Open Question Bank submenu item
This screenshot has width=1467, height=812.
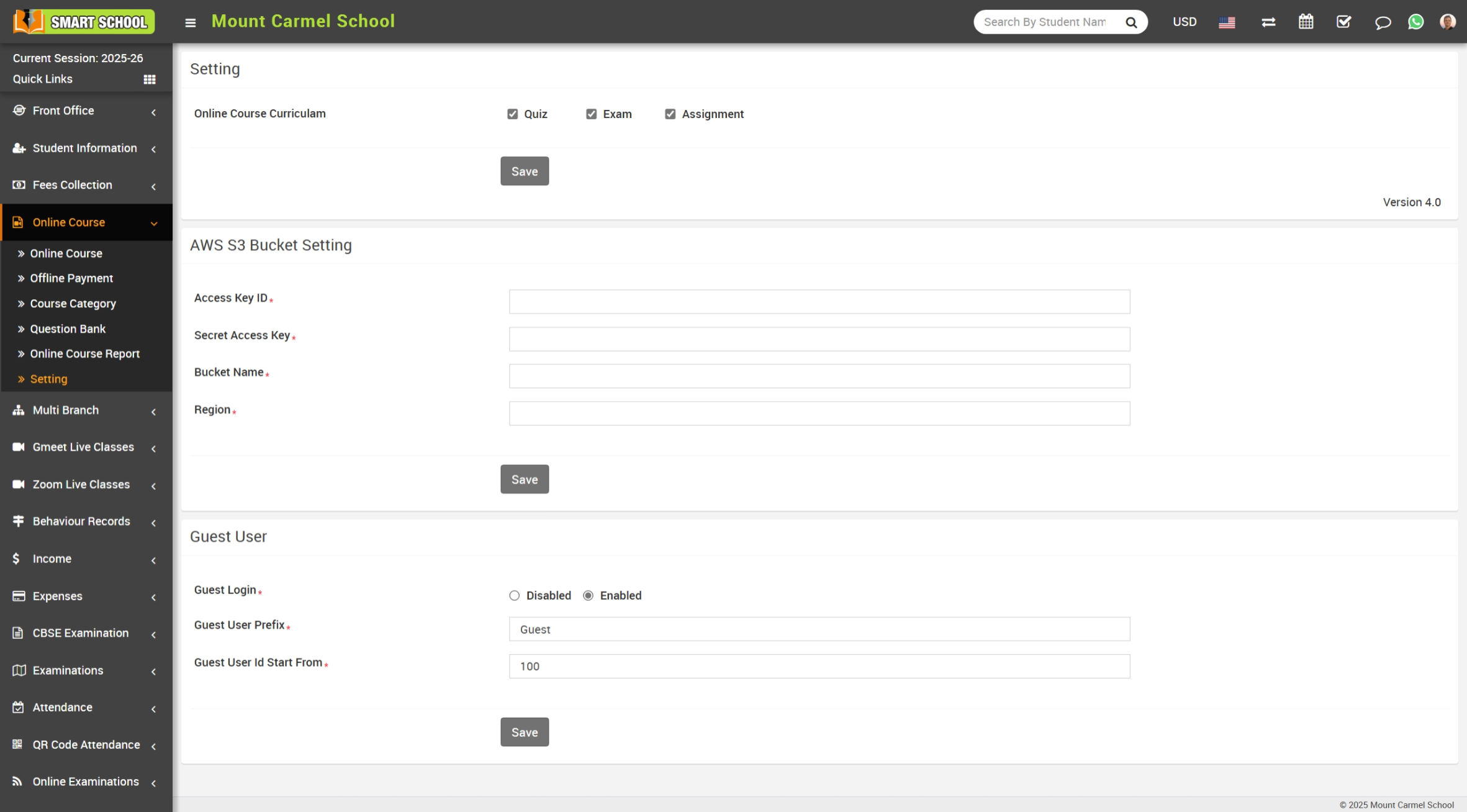tap(68, 329)
